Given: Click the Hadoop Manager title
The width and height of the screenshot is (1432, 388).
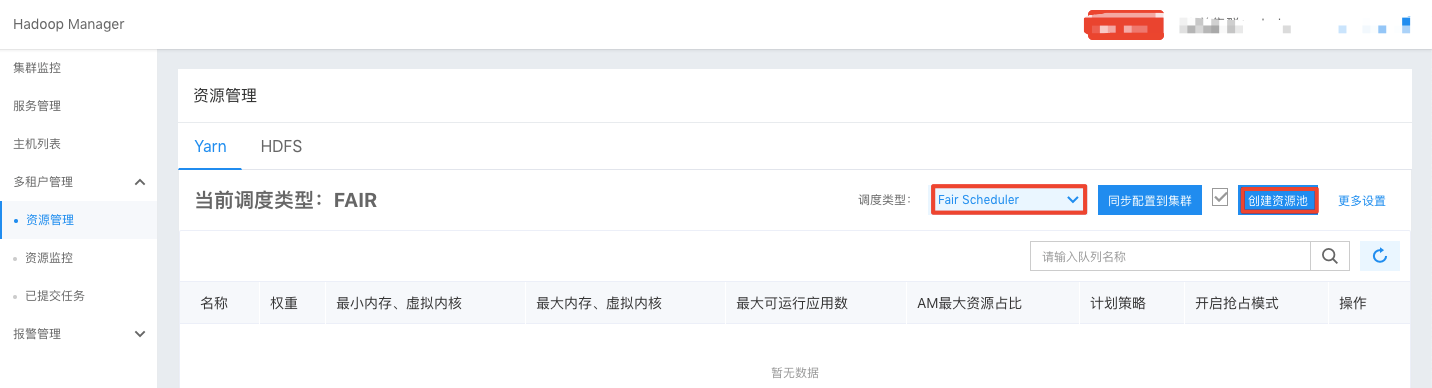Looking at the screenshot, I should (x=69, y=24).
